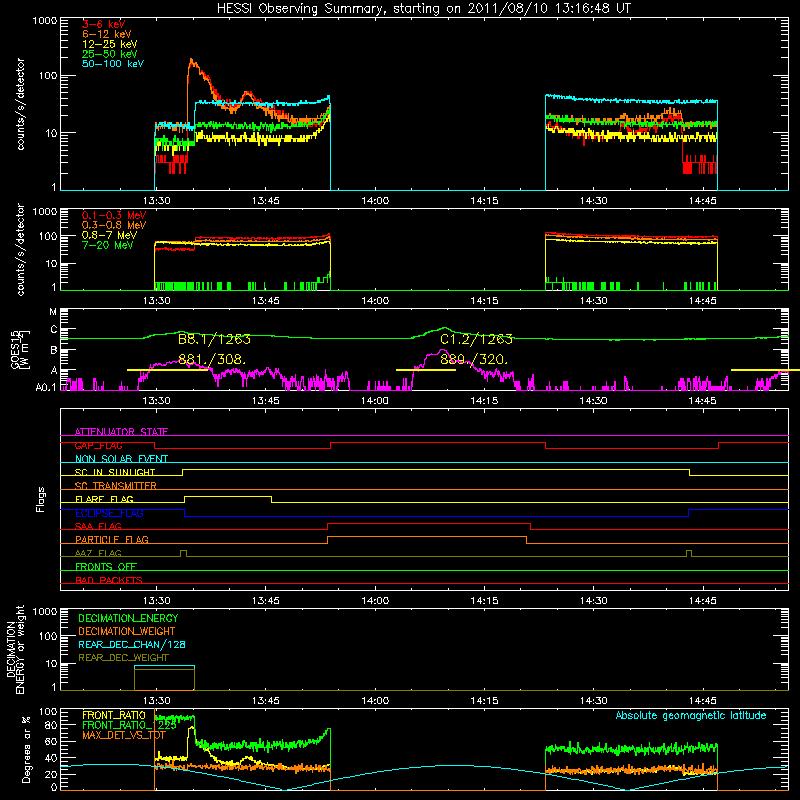Select the SC_IN_SUNLIGHT flag label
Viewport: 800px width, 800px height.
pyautogui.click(x=115, y=472)
